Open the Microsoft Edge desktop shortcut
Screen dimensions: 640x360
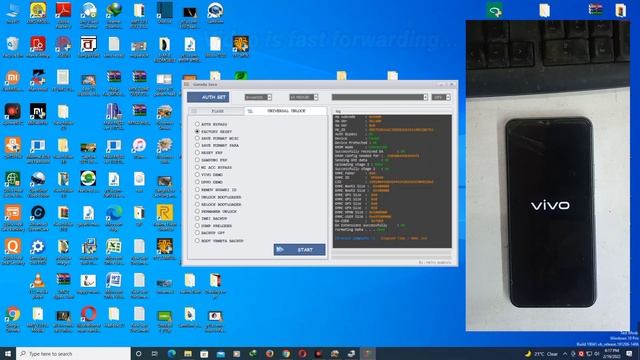[x=113, y=217]
